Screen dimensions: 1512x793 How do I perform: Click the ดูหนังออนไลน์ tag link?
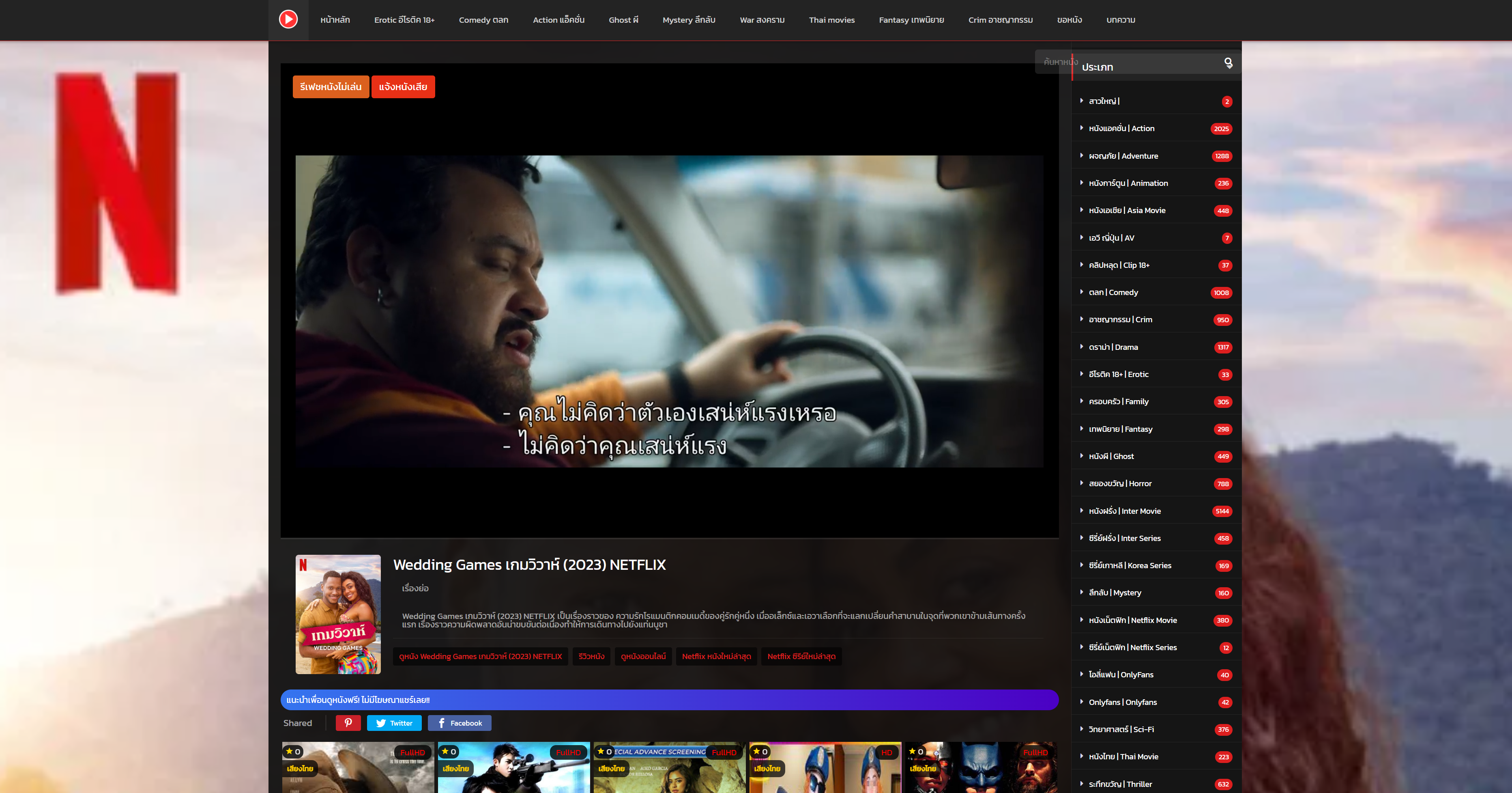(643, 656)
